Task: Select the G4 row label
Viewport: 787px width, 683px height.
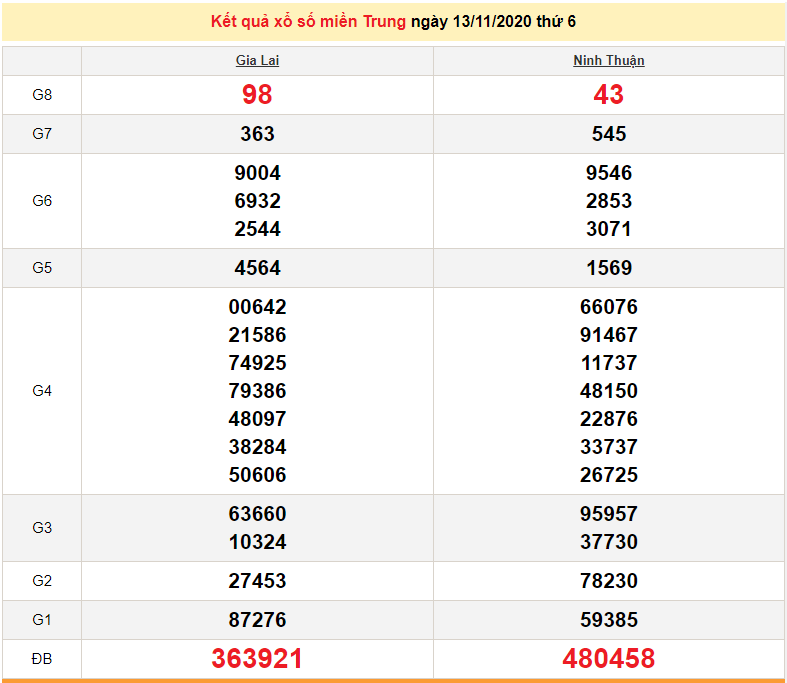Action: pos(42,391)
